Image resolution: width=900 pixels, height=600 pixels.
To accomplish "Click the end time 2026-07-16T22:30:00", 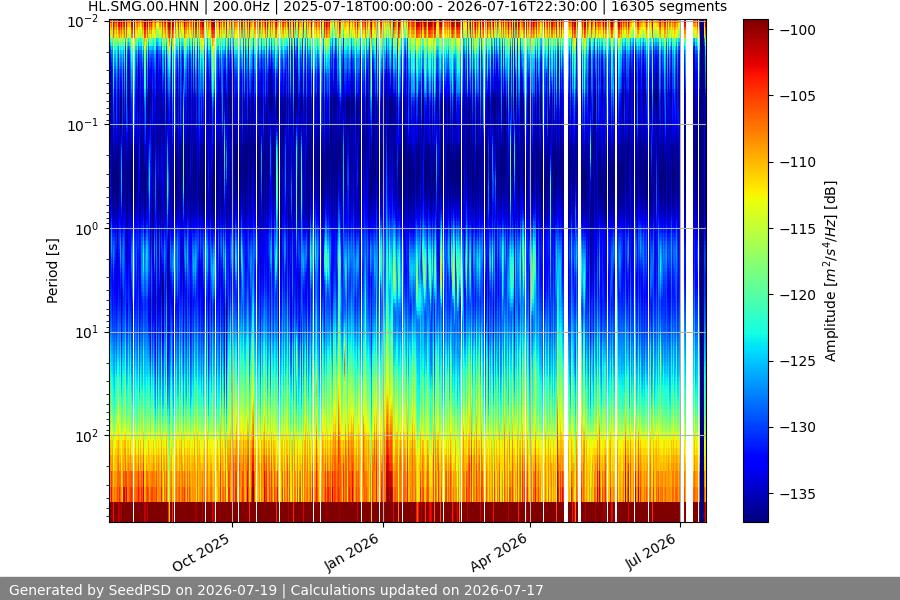I will point(522,7).
